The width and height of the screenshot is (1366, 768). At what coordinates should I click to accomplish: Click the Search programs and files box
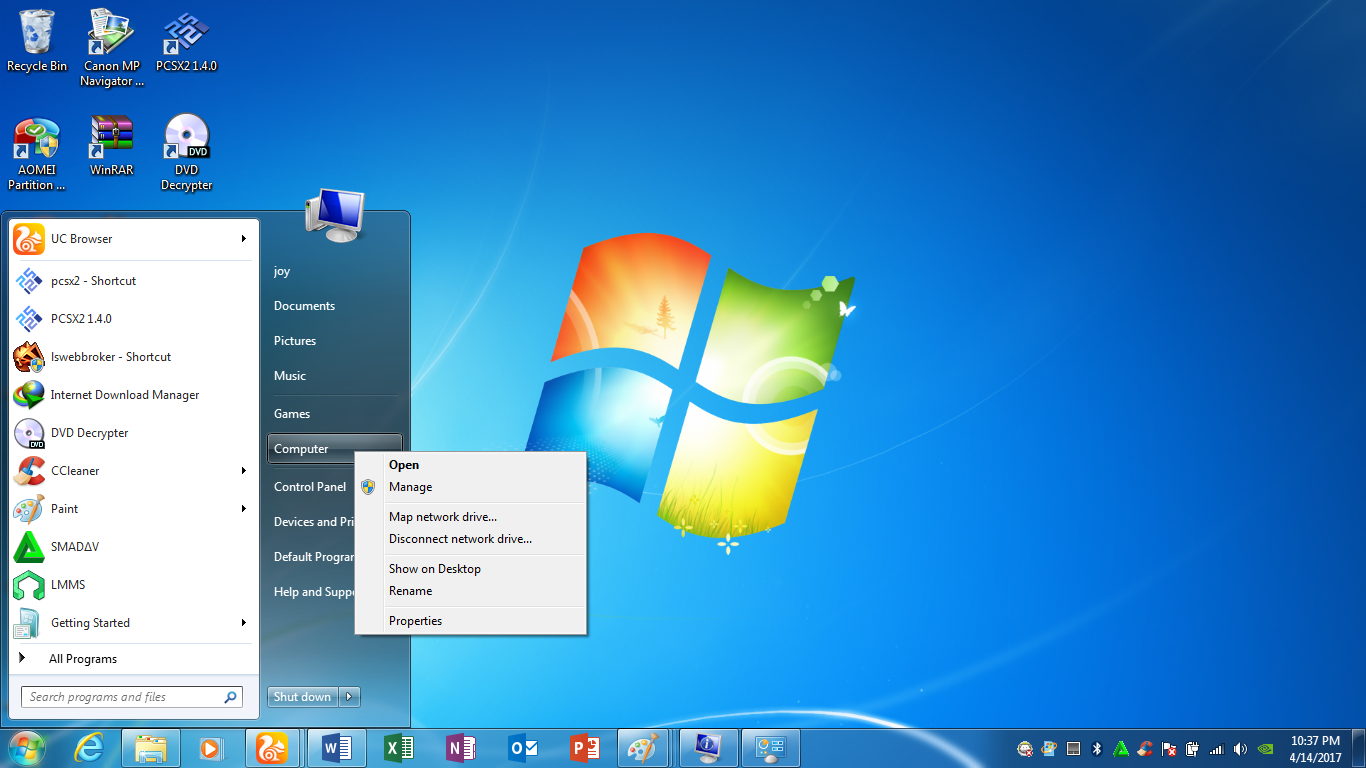pos(132,697)
